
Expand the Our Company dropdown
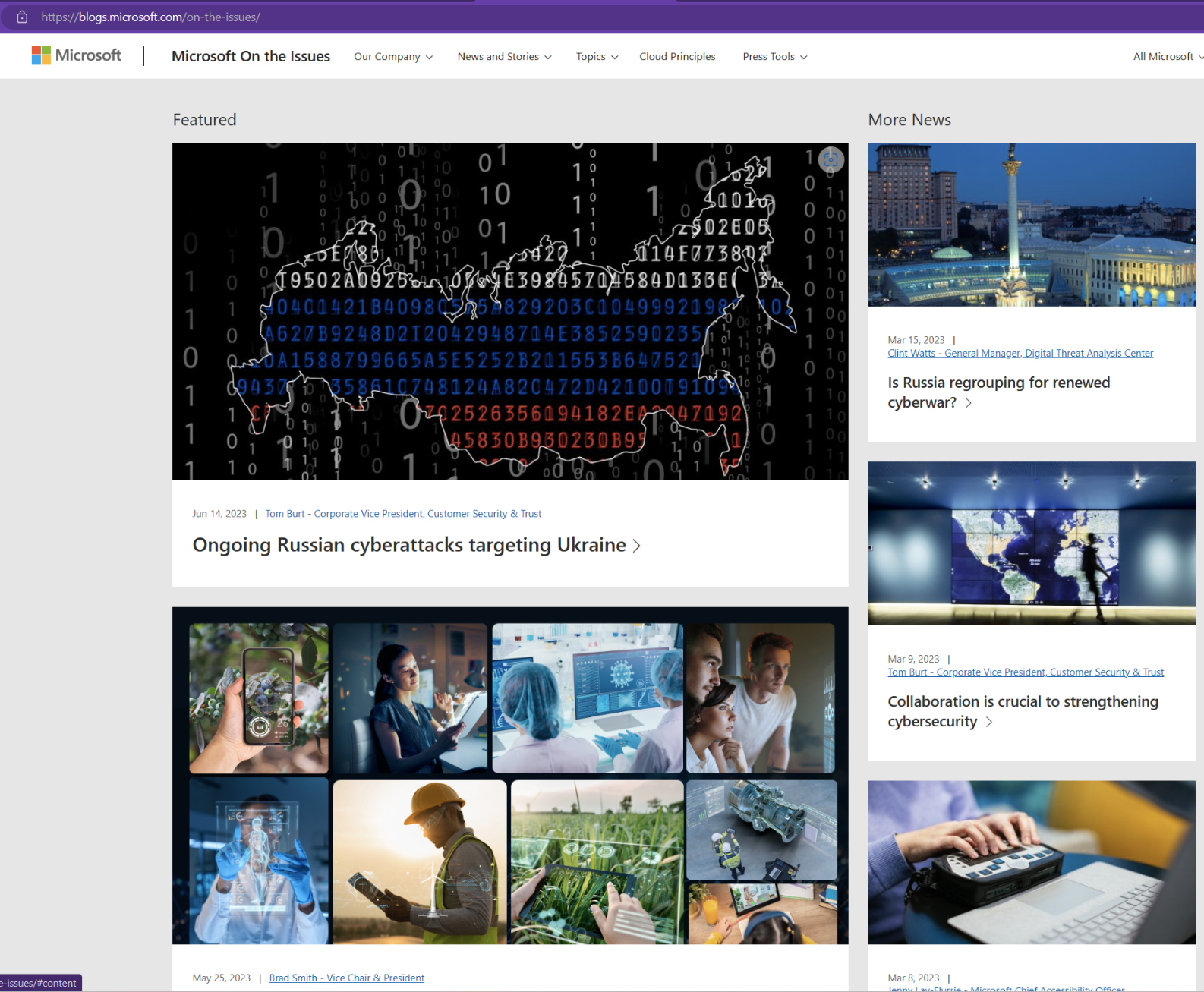coord(392,57)
